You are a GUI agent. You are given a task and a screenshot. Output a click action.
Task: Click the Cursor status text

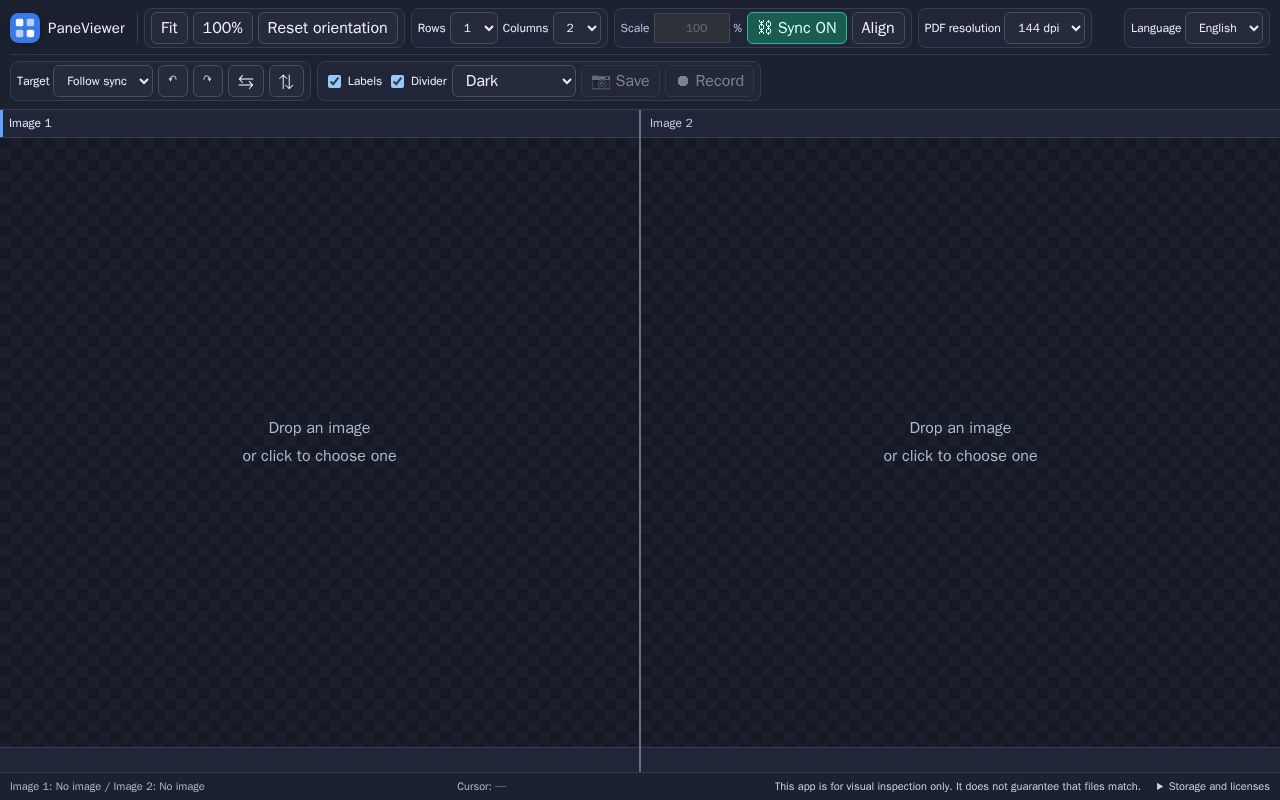pyautogui.click(x=481, y=786)
